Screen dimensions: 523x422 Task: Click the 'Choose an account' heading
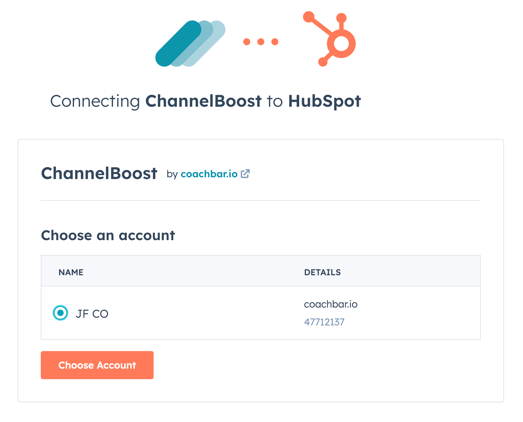(x=108, y=235)
